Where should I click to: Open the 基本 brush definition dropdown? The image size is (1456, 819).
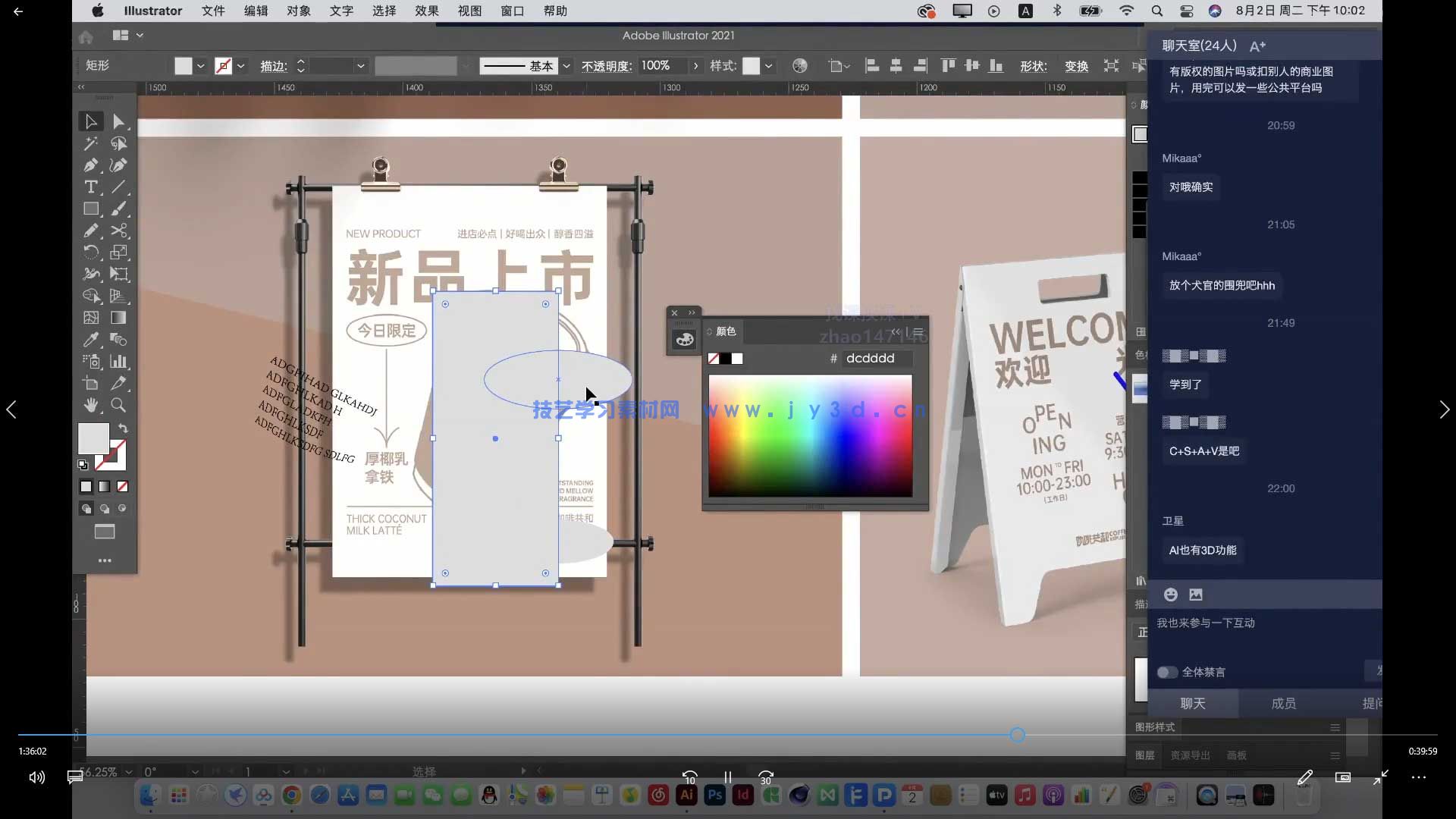click(x=566, y=66)
